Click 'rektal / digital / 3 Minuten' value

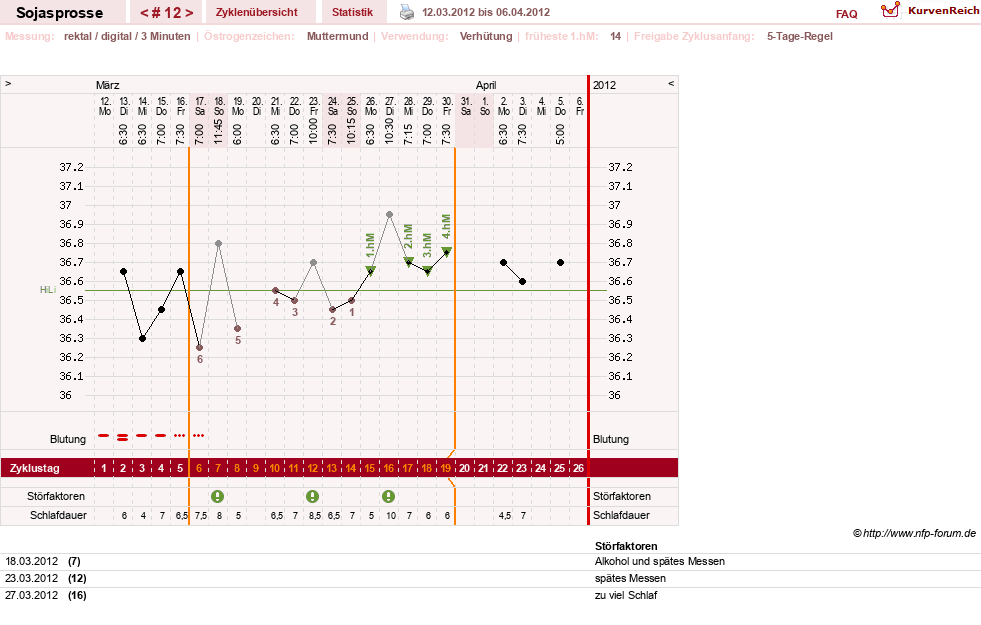[x=127, y=36]
